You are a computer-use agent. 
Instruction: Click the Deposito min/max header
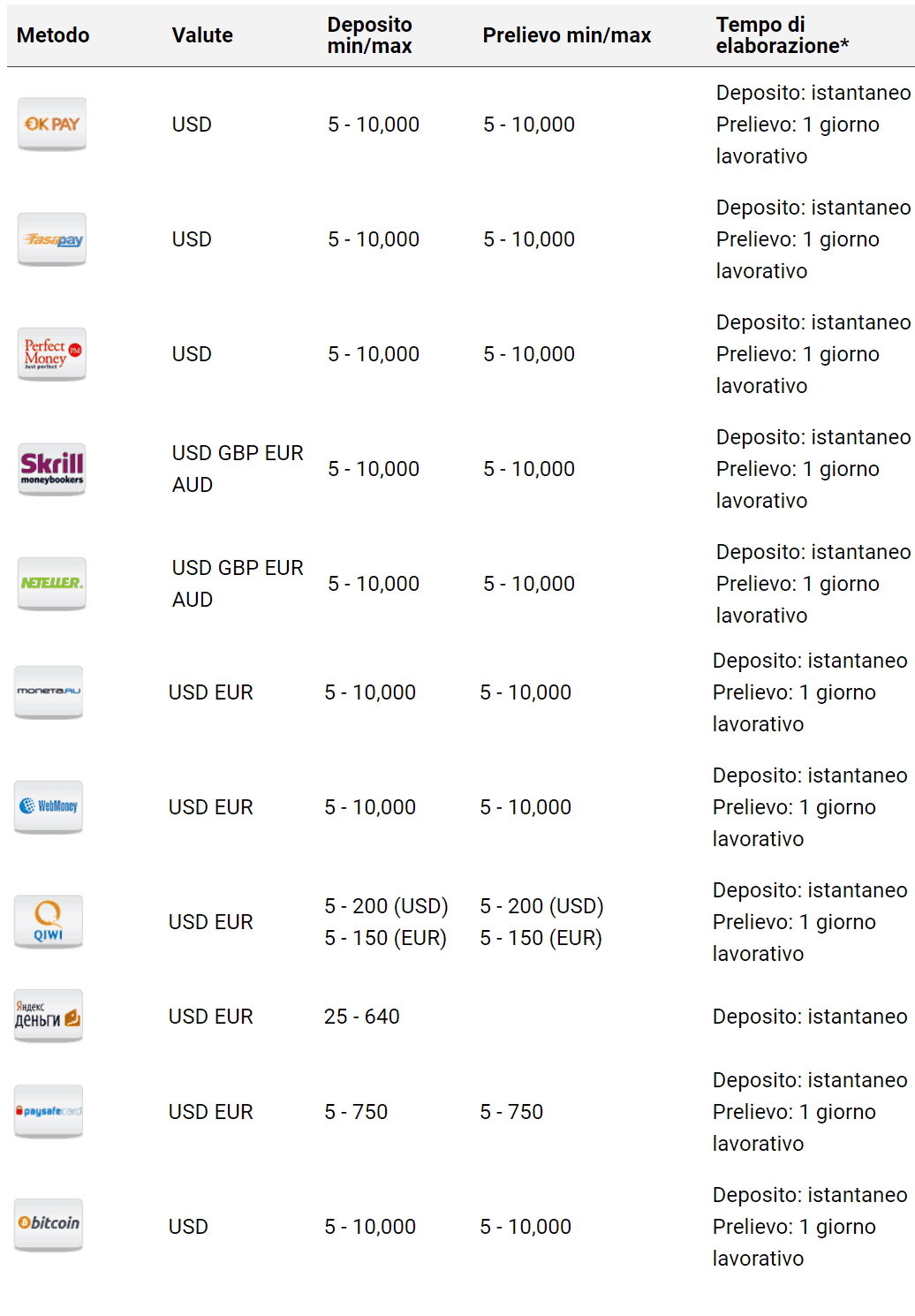(369, 35)
